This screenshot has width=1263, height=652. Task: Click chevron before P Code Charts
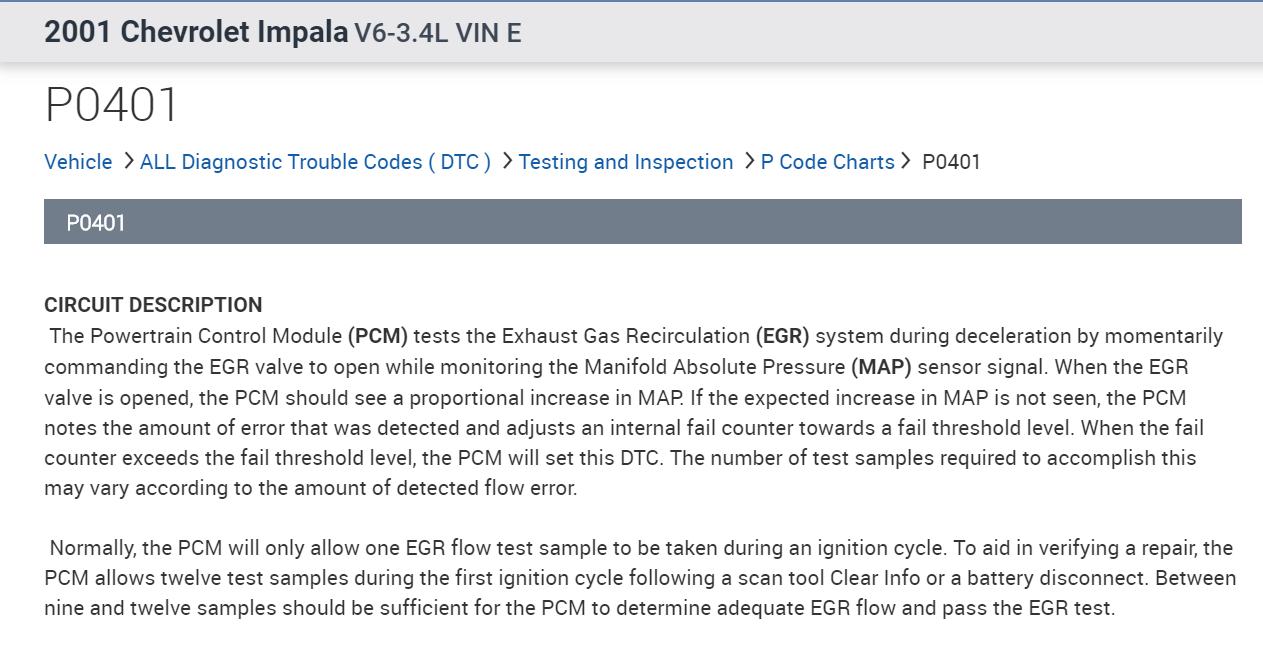(x=750, y=161)
